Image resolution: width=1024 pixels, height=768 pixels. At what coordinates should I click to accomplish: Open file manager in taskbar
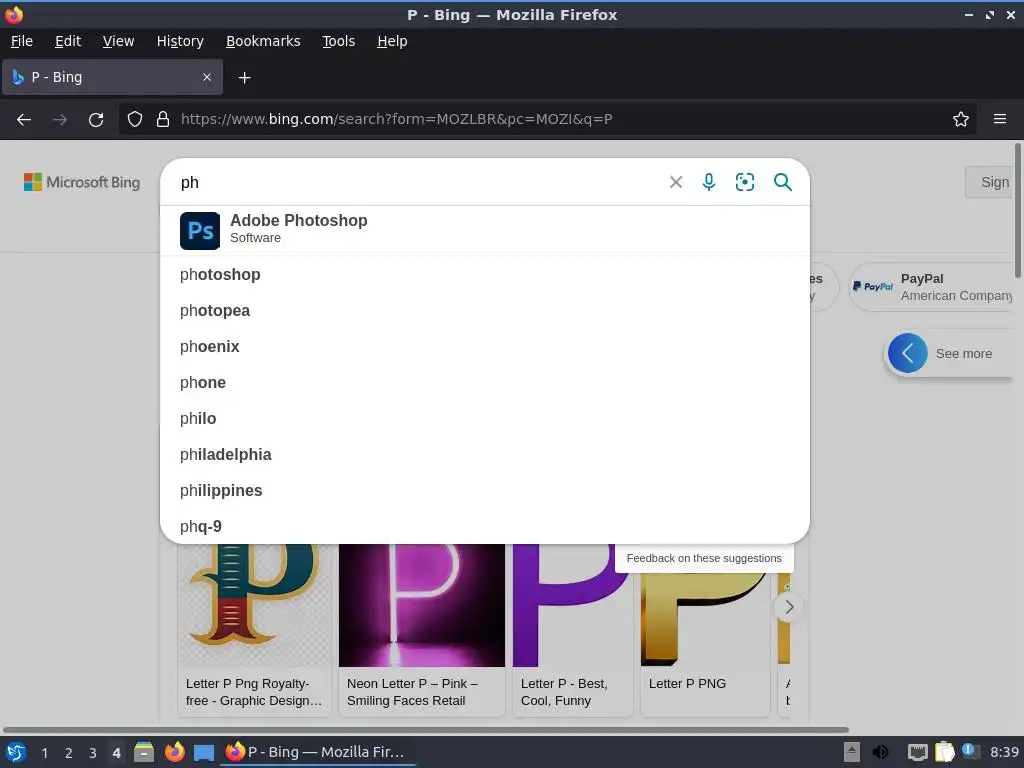(x=144, y=752)
